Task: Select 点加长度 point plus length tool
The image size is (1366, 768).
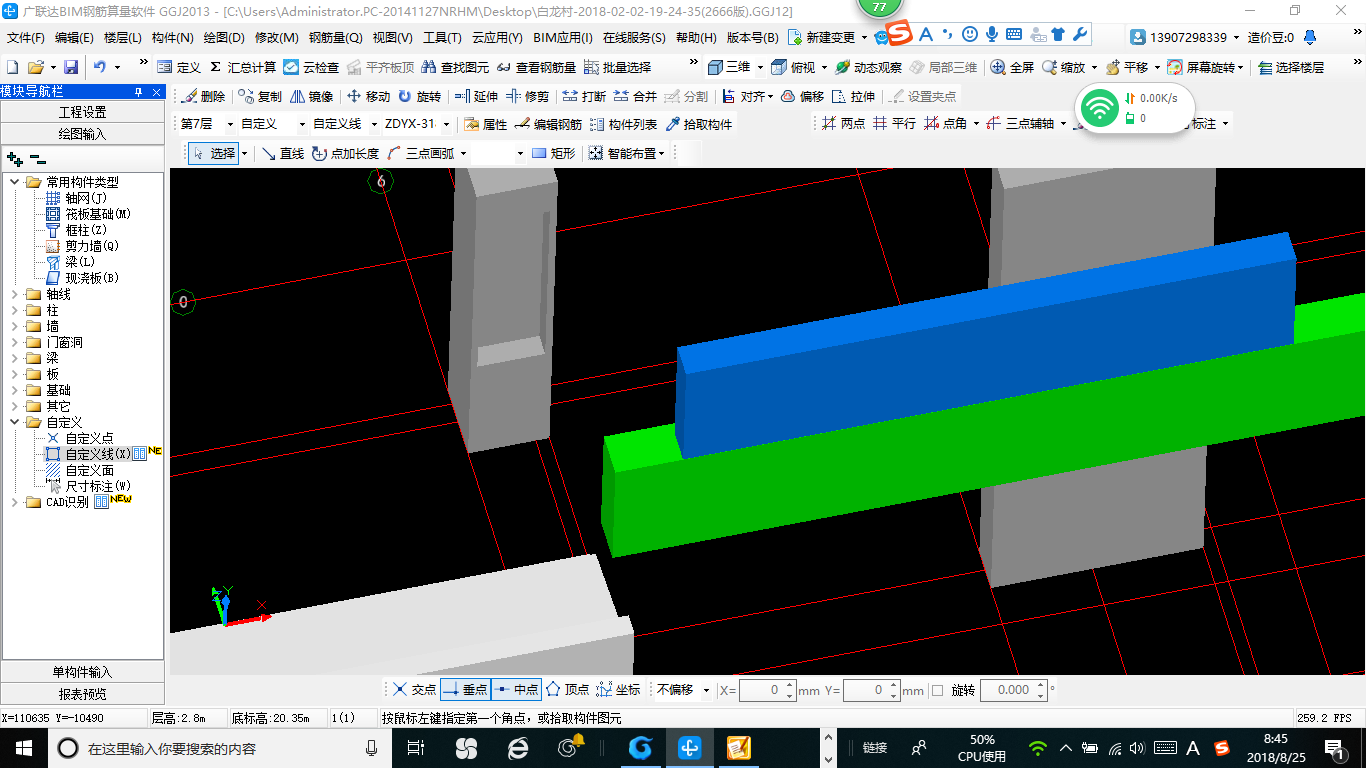Action: pos(345,153)
